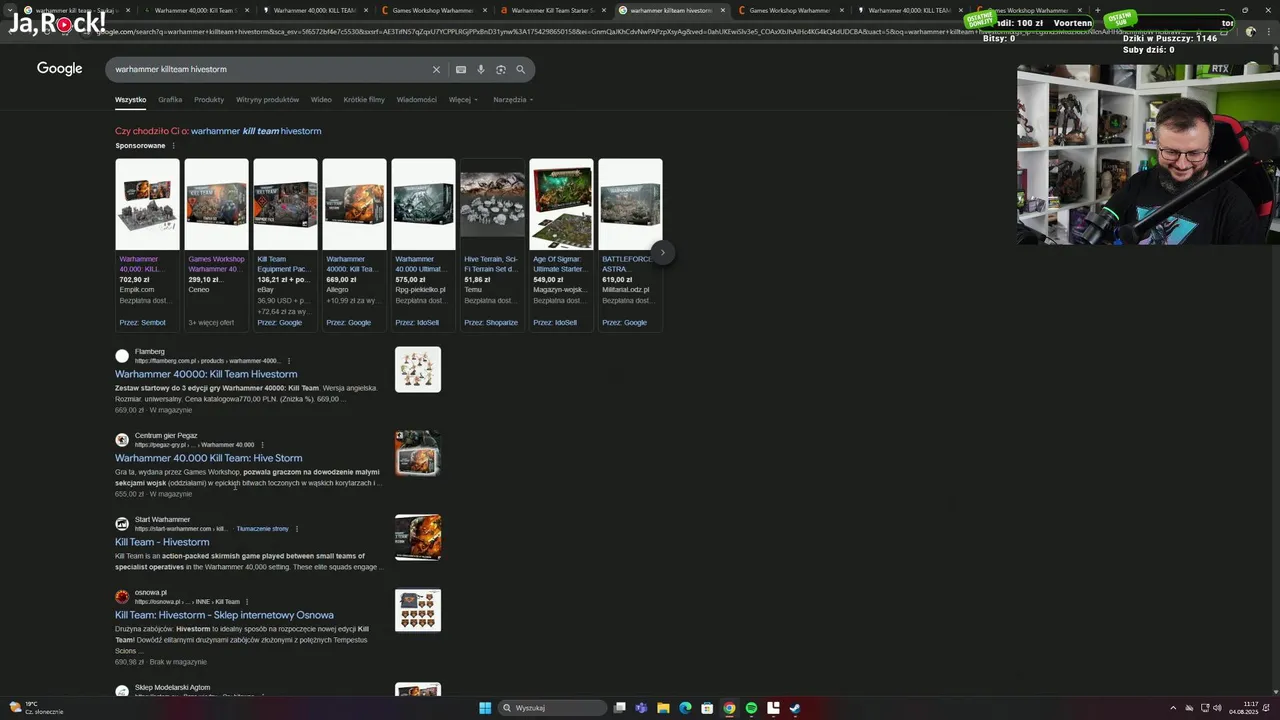Open the volume control in system tray

1218,708
